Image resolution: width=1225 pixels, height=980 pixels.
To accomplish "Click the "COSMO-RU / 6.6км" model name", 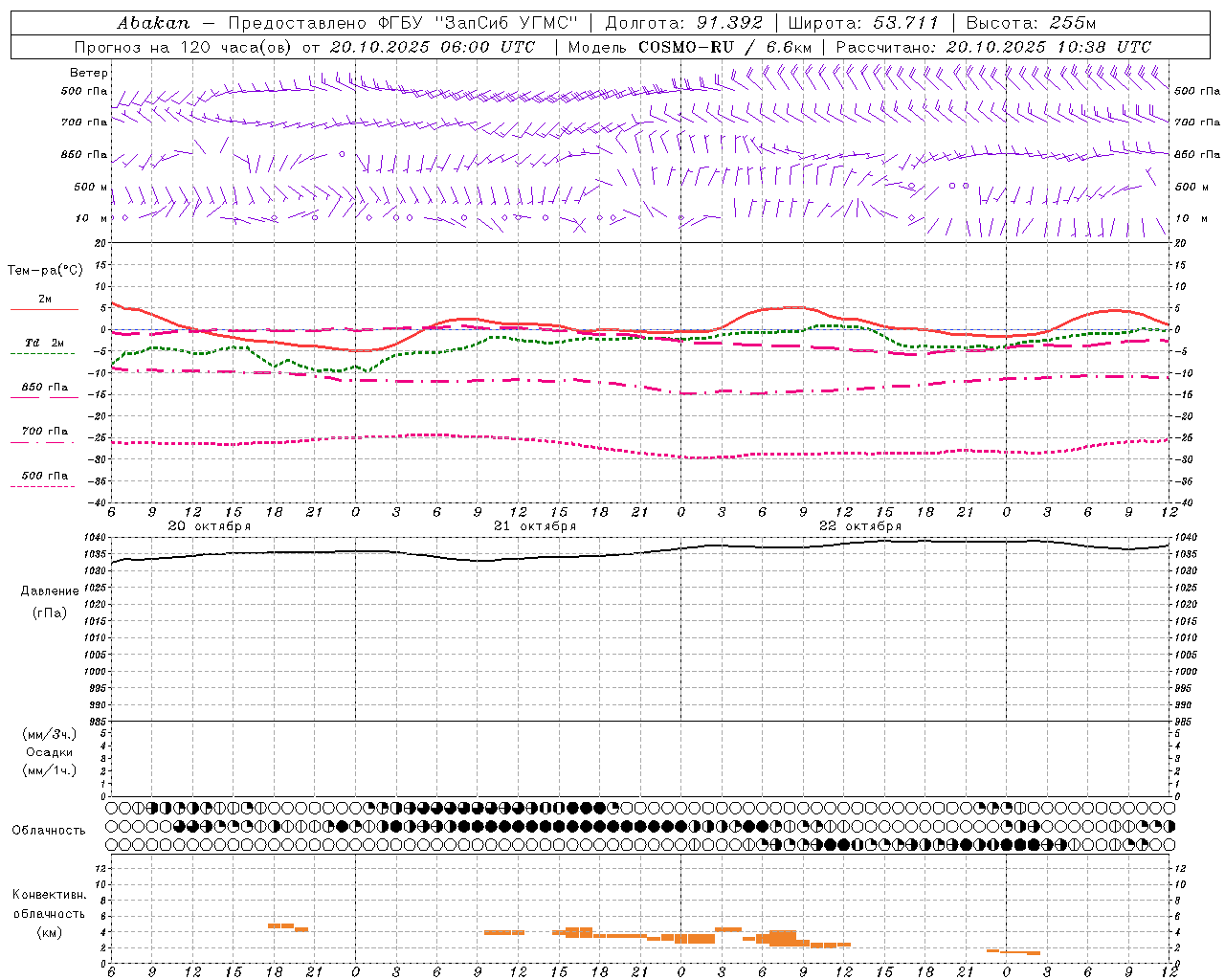I will 724,47.
